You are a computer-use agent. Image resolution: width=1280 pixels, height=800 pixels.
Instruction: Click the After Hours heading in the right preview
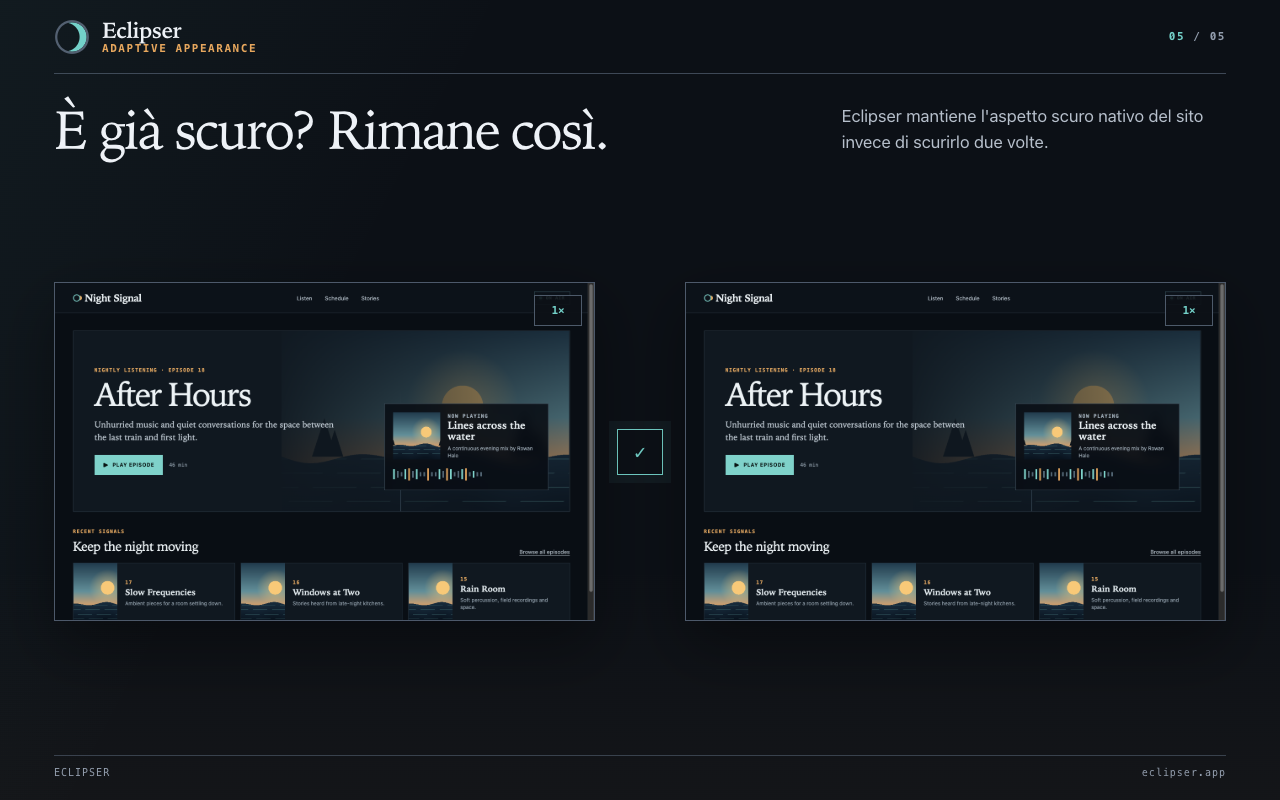pyautogui.click(x=804, y=395)
